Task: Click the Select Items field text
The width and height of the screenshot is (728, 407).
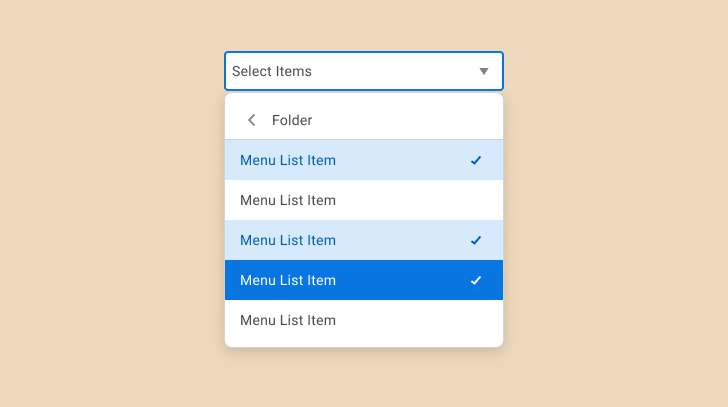Action: point(272,71)
